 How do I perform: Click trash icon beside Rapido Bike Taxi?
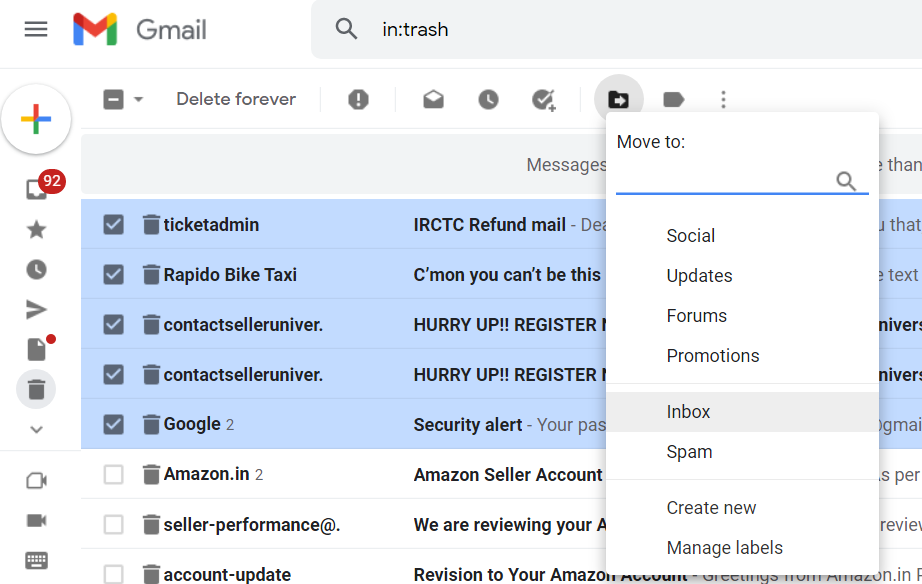tap(151, 274)
